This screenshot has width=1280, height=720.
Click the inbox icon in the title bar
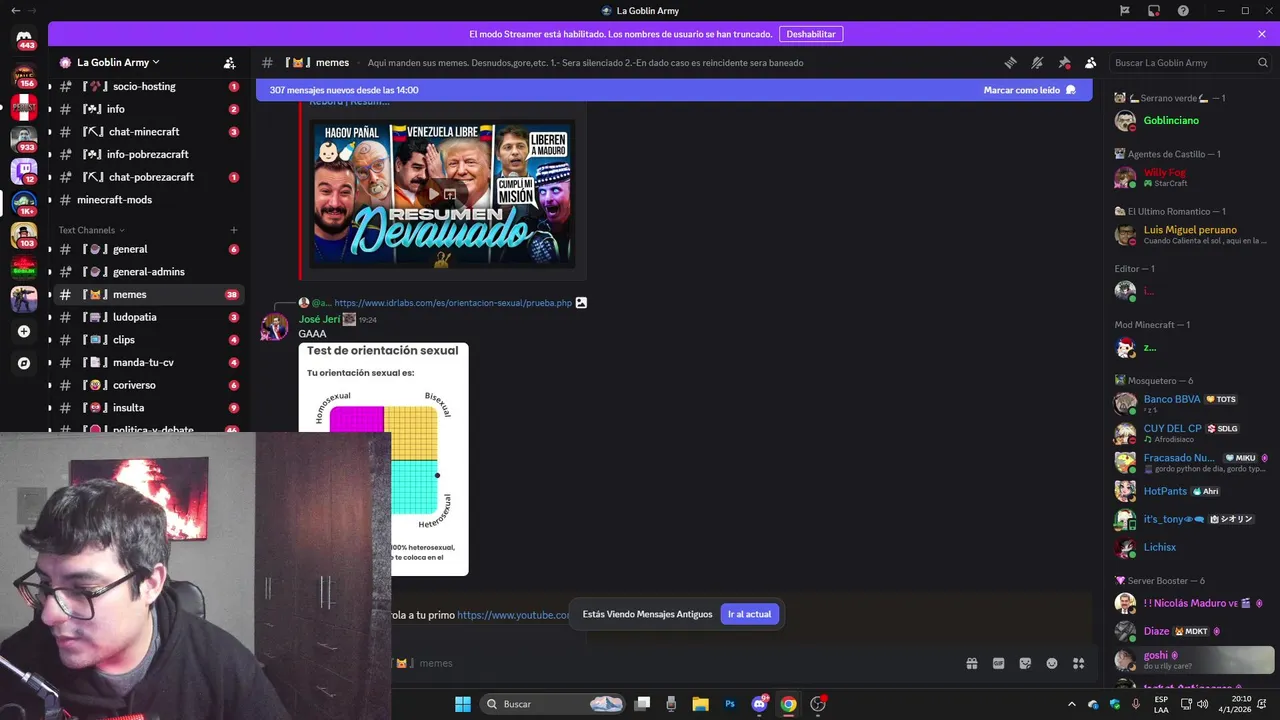[1154, 11]
